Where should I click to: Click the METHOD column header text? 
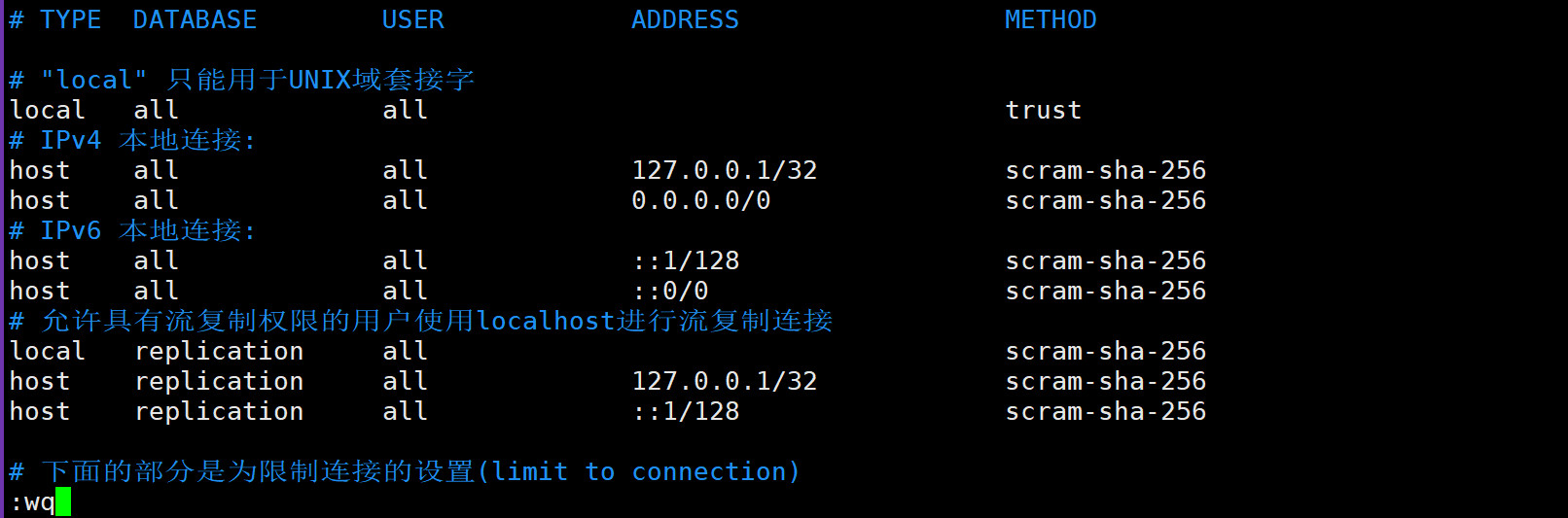tap(1051, 20)
